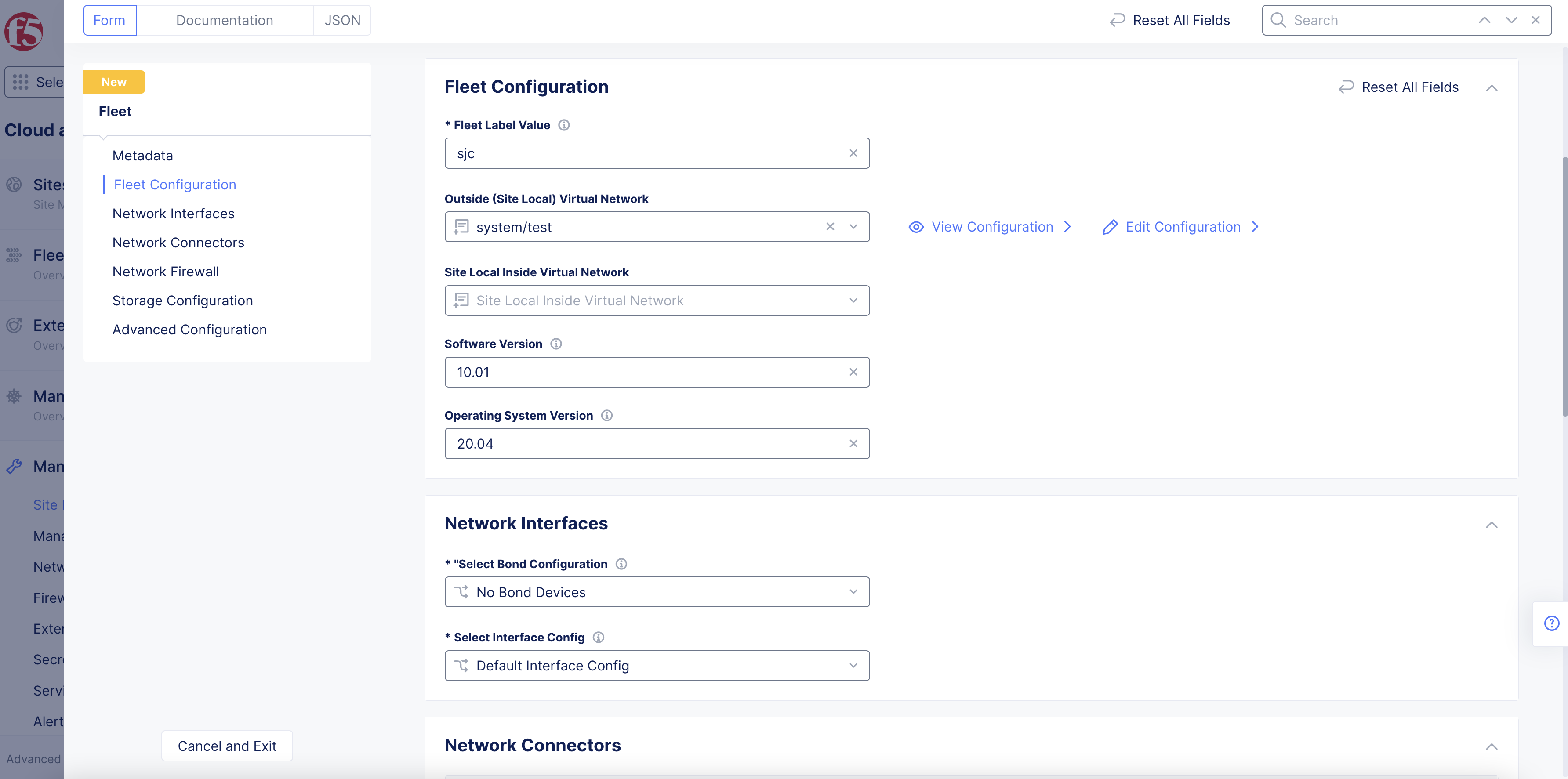Click Reset All Fields in Fleet Configuration
The width and height of the screenshot is (1568, 779).
pyautogui.click(x=1399, y=87)
